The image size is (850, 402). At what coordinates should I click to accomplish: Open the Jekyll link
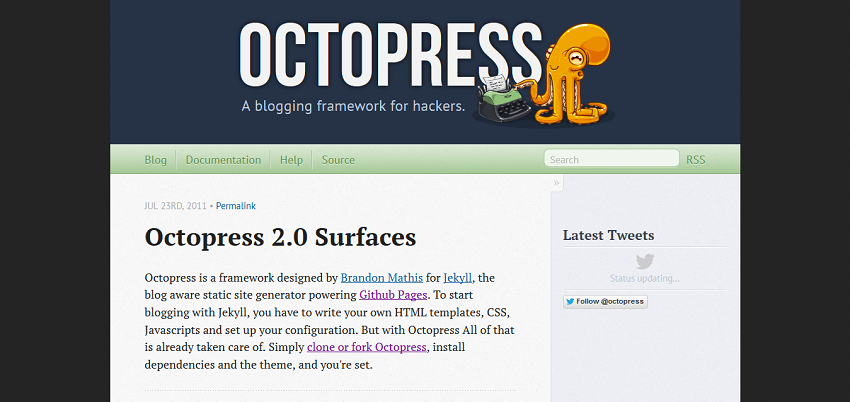458,278
